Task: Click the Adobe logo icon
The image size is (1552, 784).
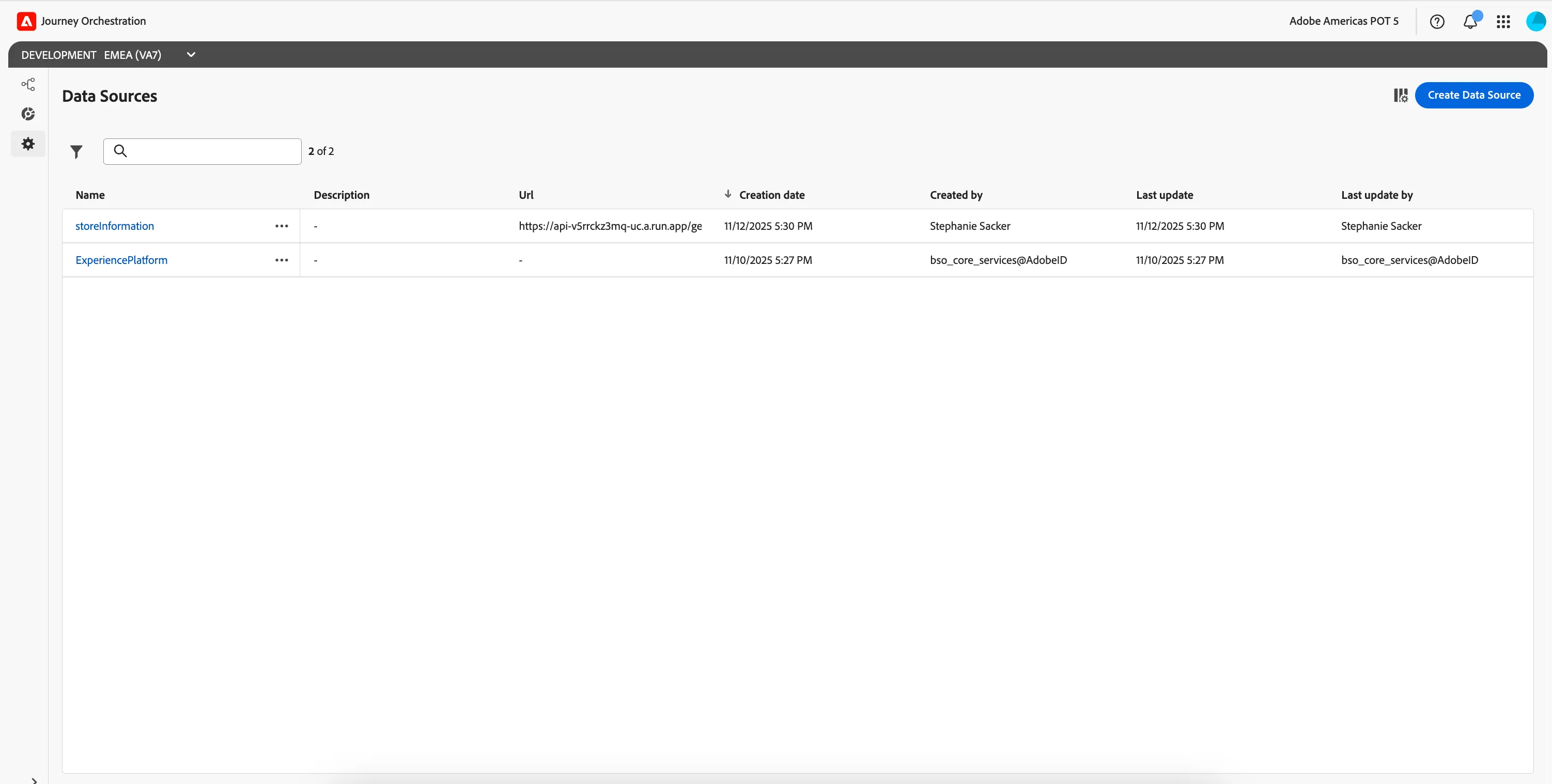Action: pyautogui.click(x=26, y=21)
